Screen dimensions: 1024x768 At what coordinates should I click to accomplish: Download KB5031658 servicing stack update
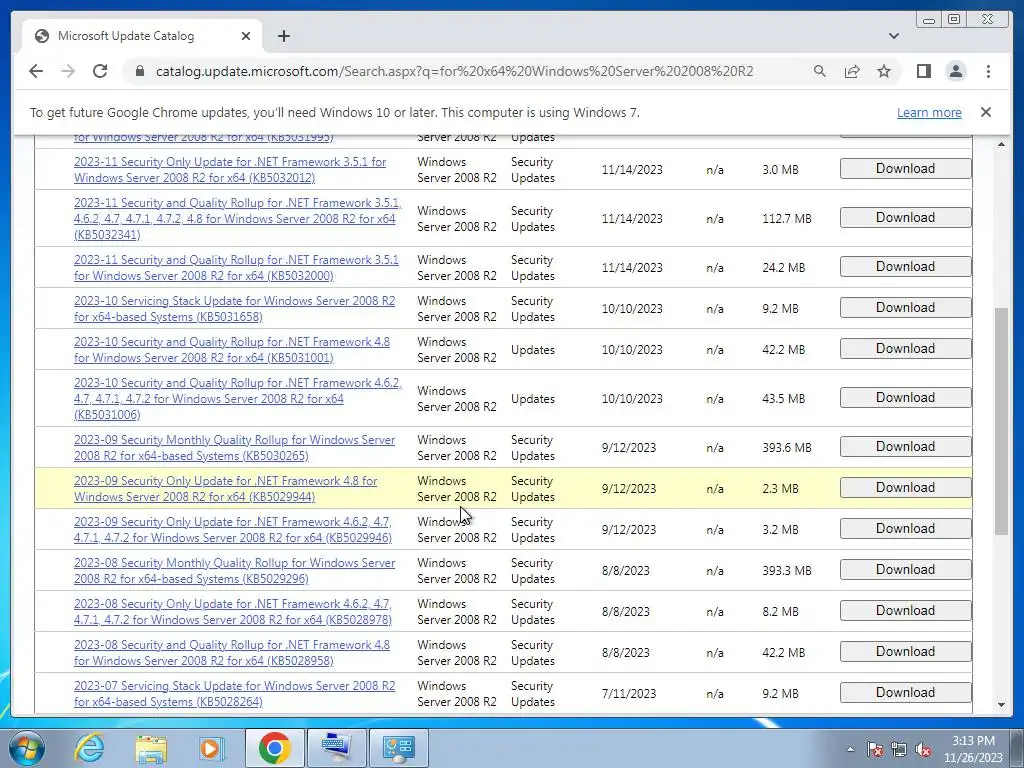(x=905, y=308)
